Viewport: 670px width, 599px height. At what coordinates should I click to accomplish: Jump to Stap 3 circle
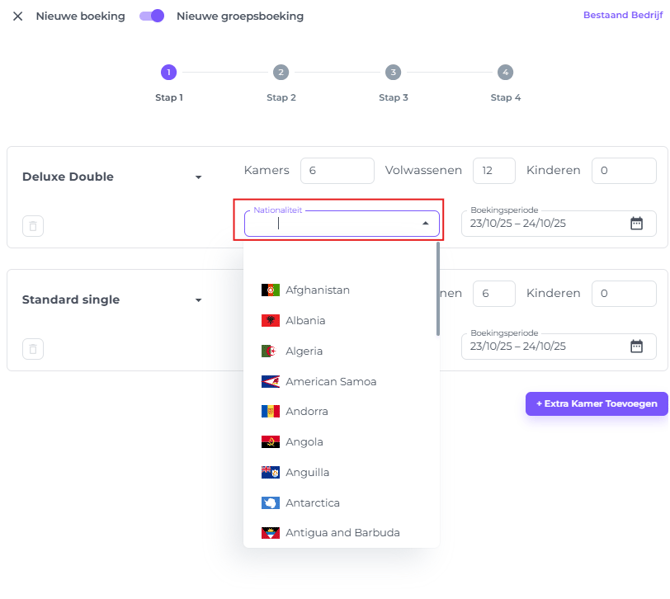pyautogui.click(x=393, y=72)
